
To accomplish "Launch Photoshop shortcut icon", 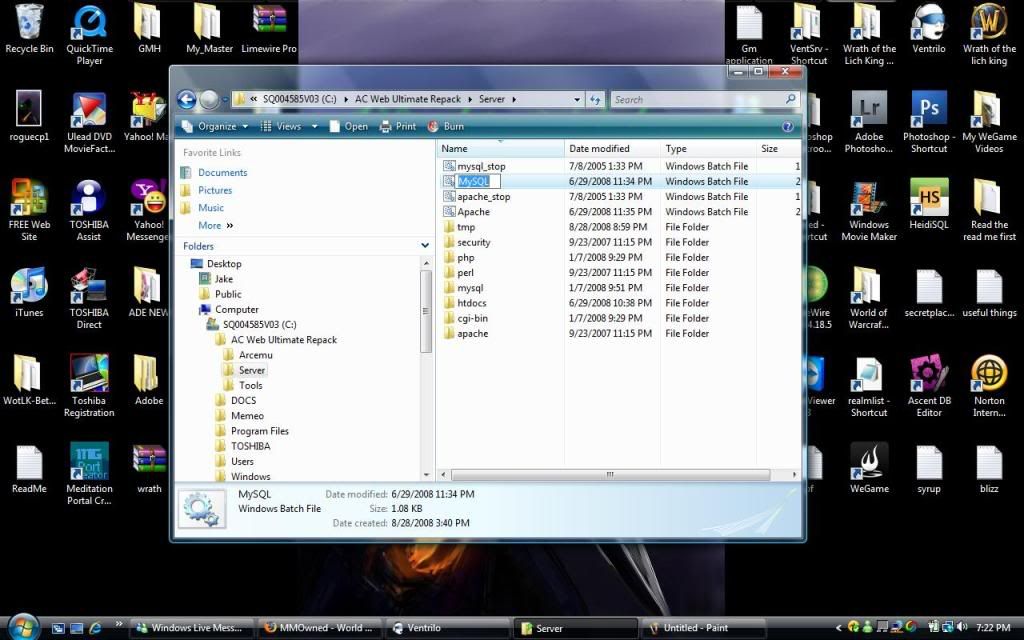I will coord(929,124).
